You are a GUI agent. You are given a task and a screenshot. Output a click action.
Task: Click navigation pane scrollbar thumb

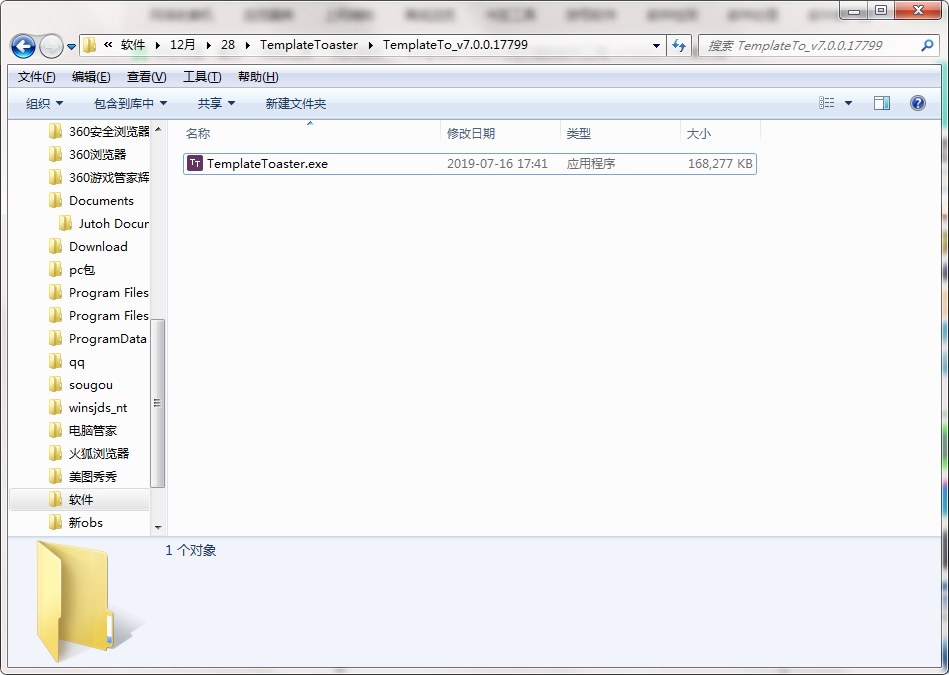[x=157, y=403]
